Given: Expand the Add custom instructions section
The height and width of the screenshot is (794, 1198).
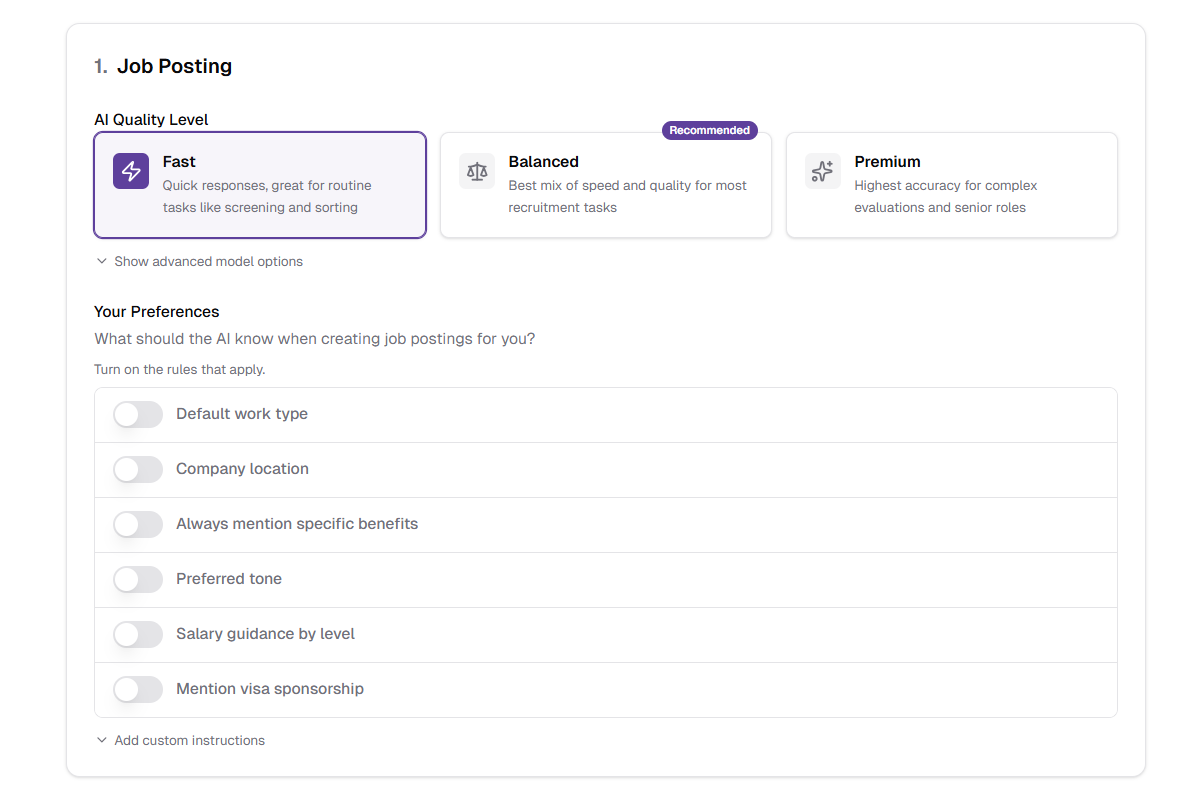Looking at the screenshot, I should (189, 741).
